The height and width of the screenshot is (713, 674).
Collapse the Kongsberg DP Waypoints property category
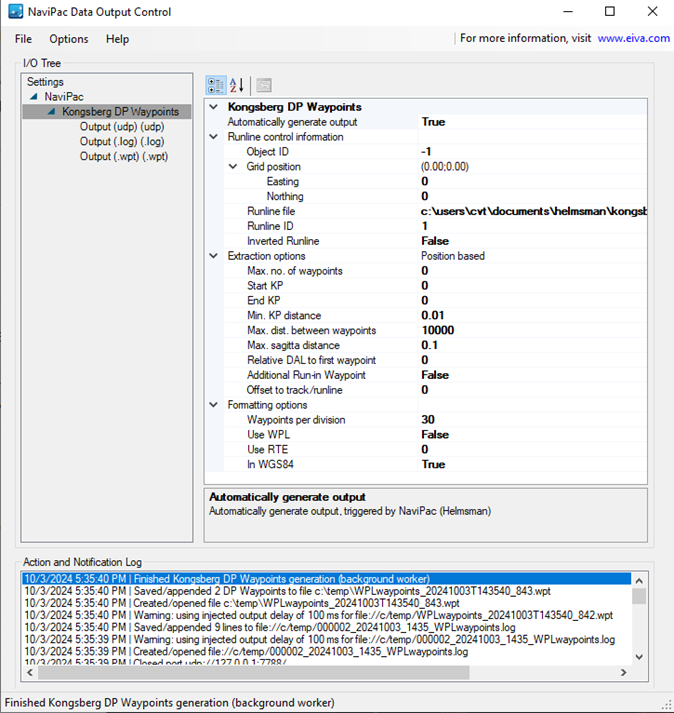[213, 107]
